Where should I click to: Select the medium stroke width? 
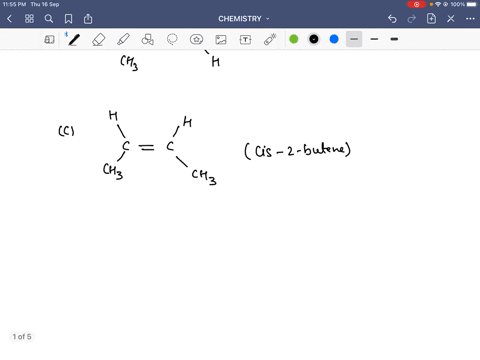point(374,39)
